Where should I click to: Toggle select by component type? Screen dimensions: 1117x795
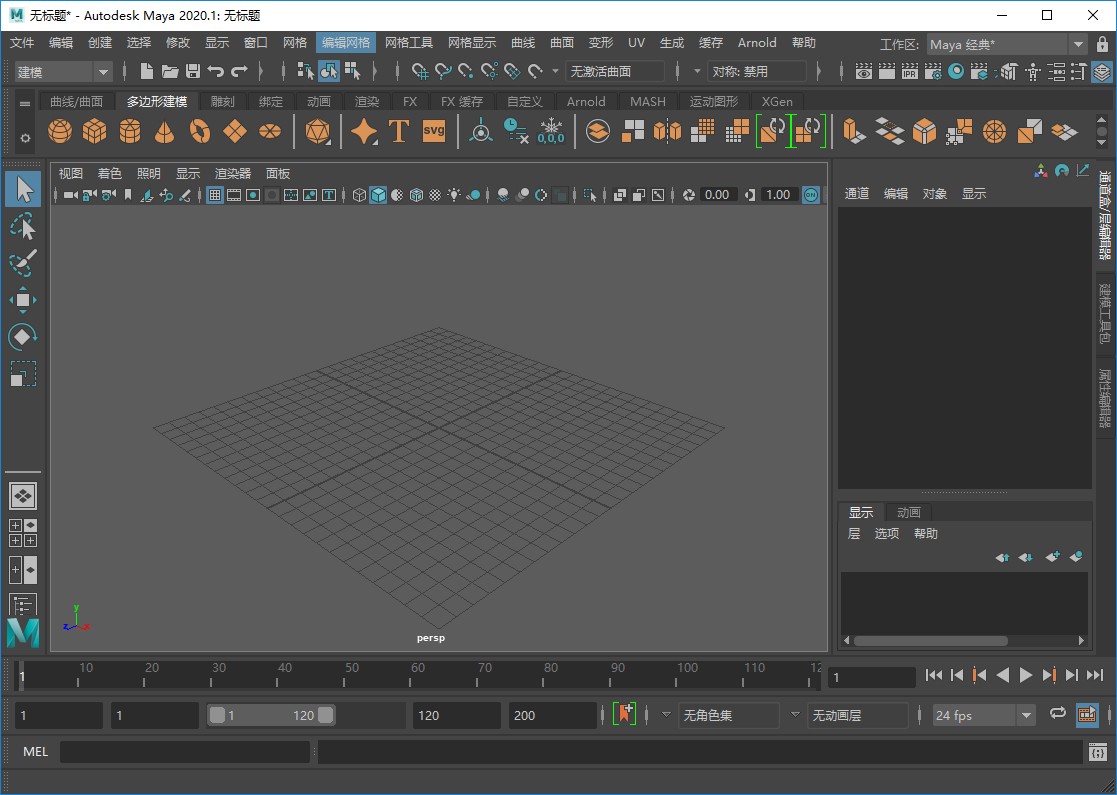352,71
